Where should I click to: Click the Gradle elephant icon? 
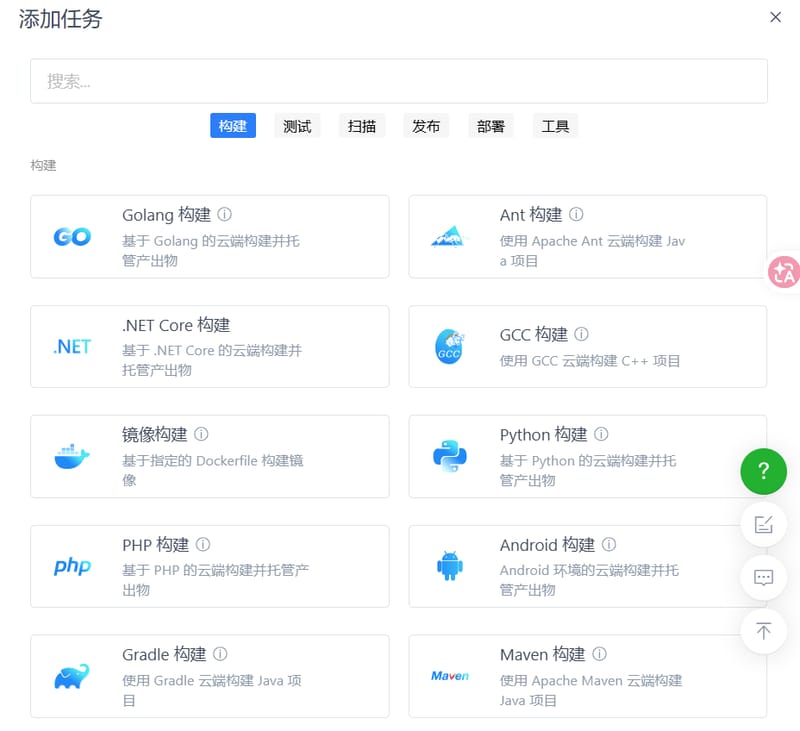pos(72,676)
